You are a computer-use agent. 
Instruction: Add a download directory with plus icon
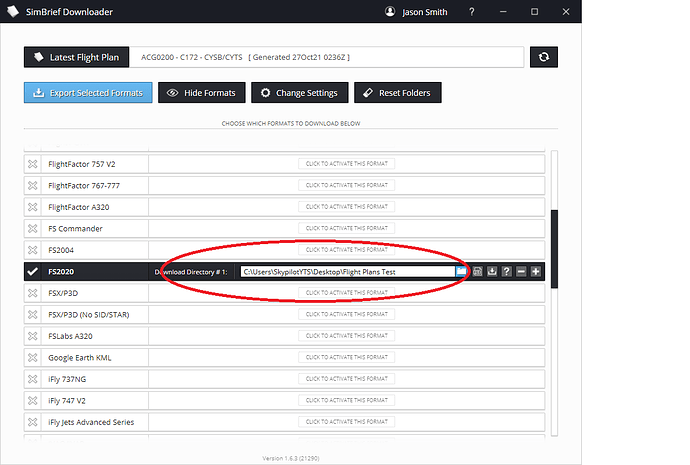tap(536, 271)
